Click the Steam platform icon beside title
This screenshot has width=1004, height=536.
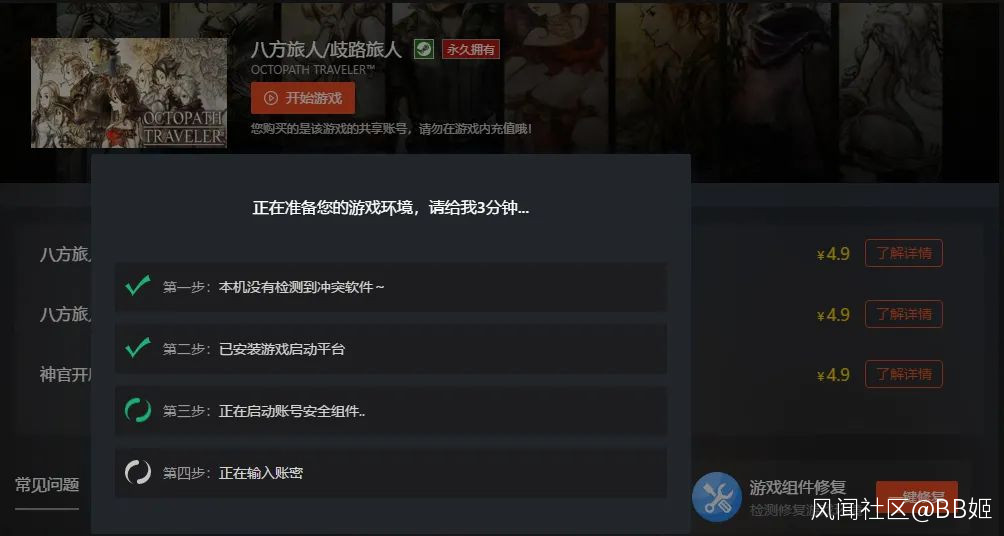coord(423,49)
